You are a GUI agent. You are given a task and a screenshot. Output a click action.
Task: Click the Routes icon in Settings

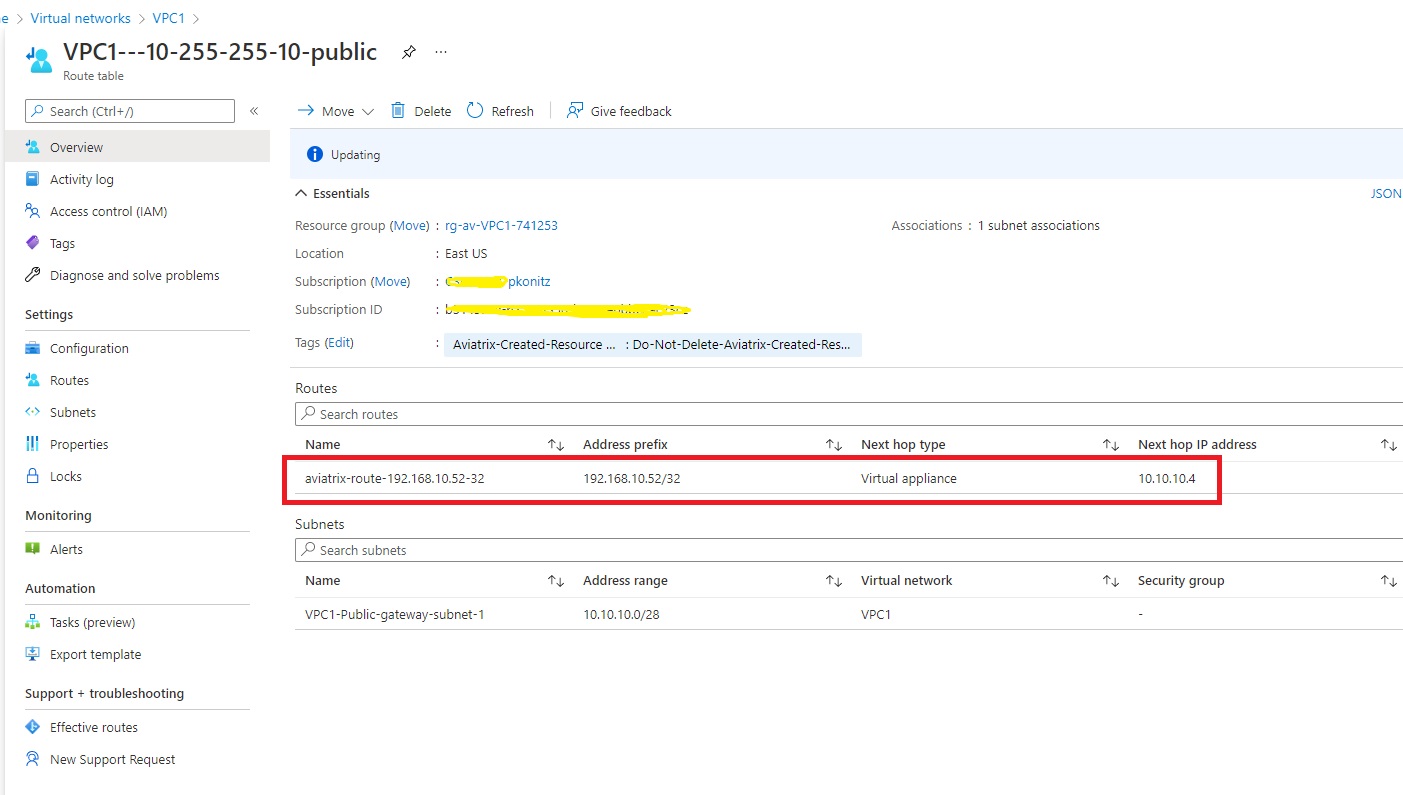33,380
